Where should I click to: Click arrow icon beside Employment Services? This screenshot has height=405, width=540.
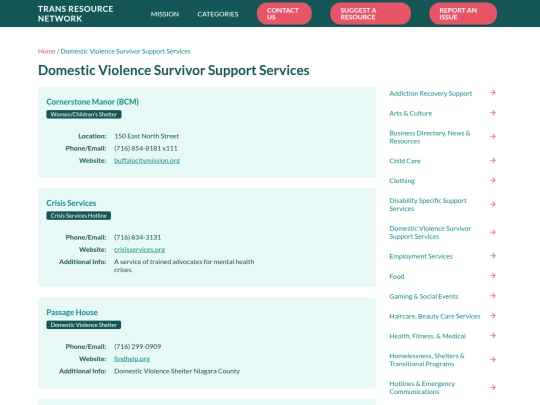493,256
